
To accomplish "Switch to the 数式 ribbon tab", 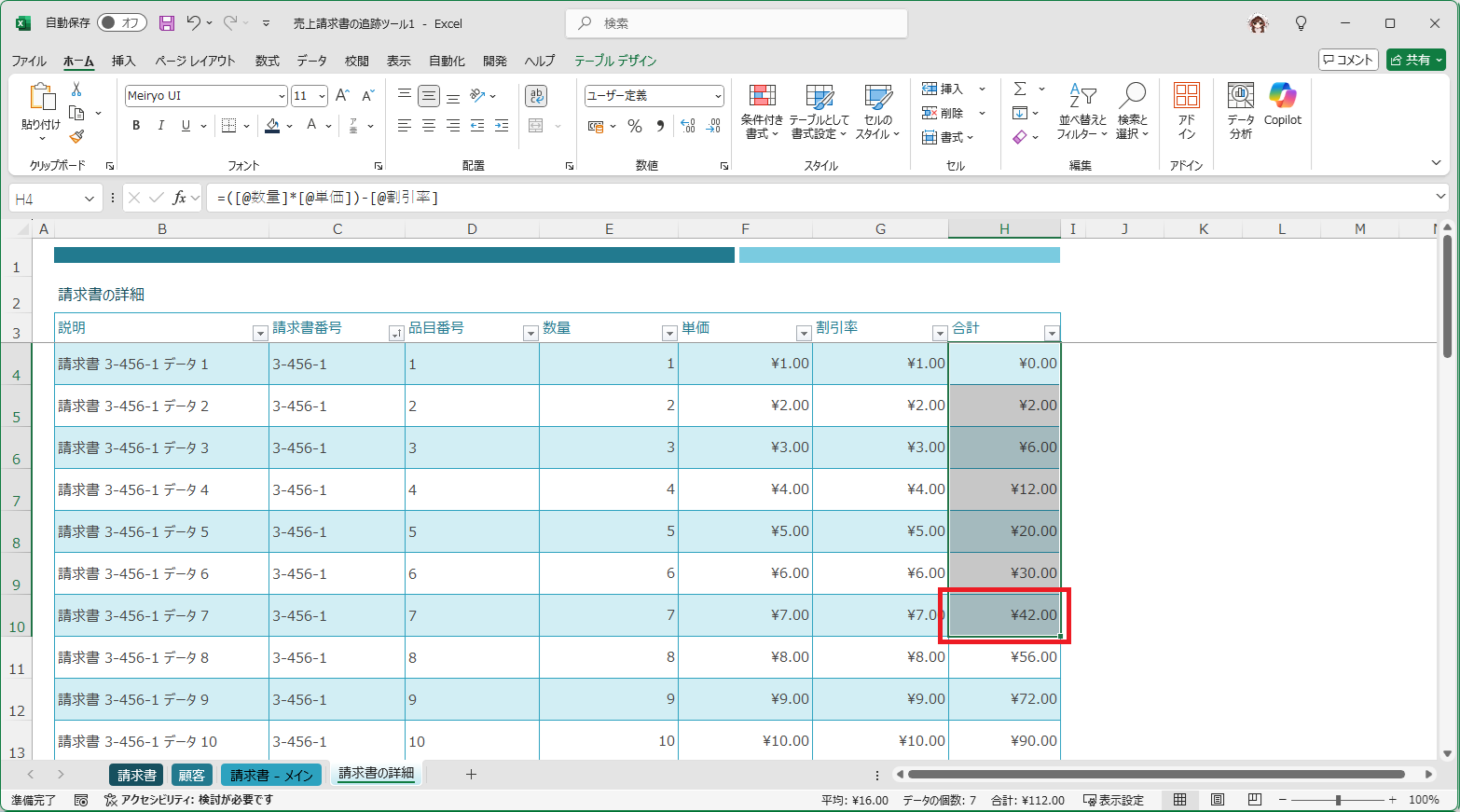I will pyautogui.click(x=268, y=61).
